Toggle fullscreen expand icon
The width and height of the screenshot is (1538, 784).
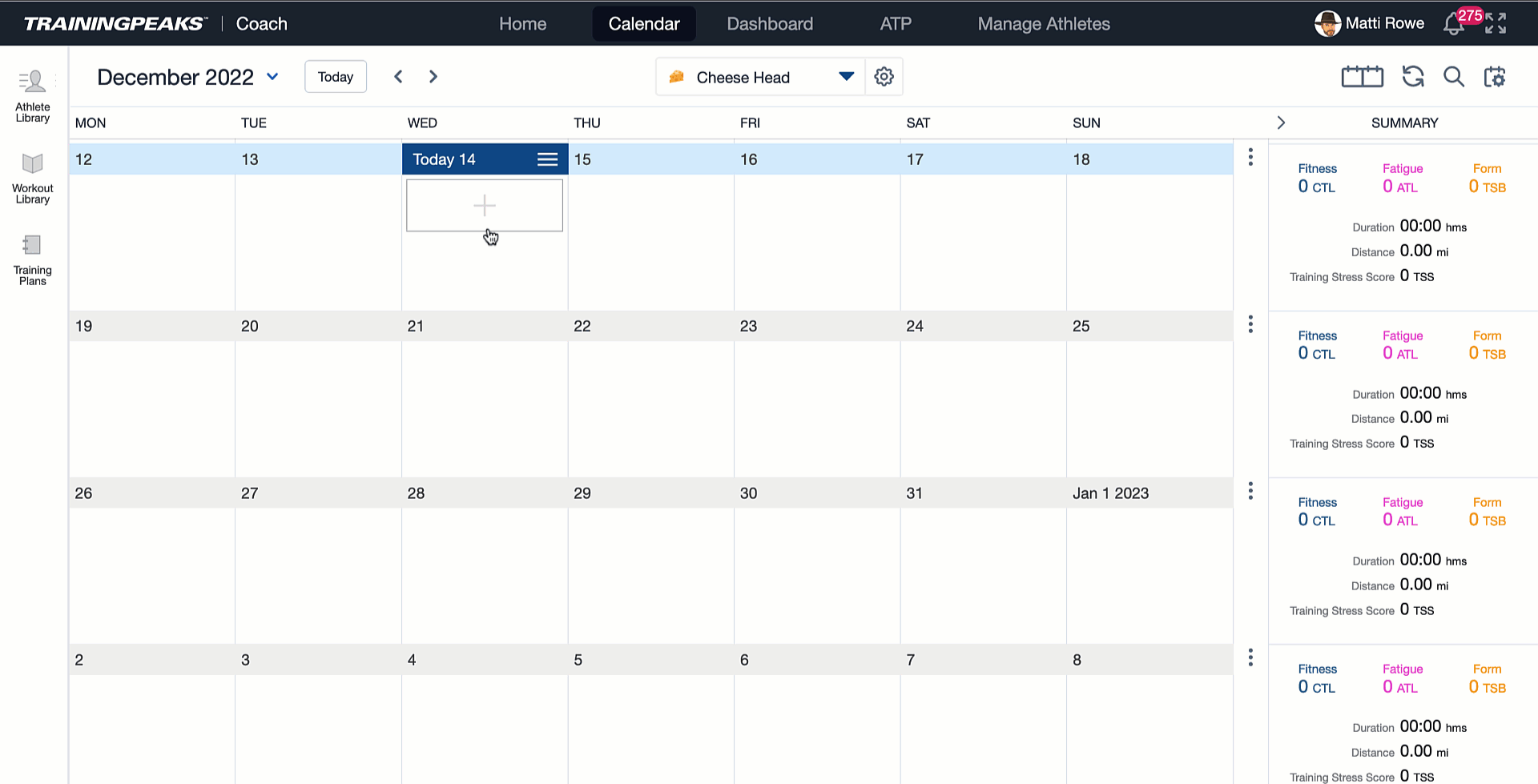point(1496,23)
